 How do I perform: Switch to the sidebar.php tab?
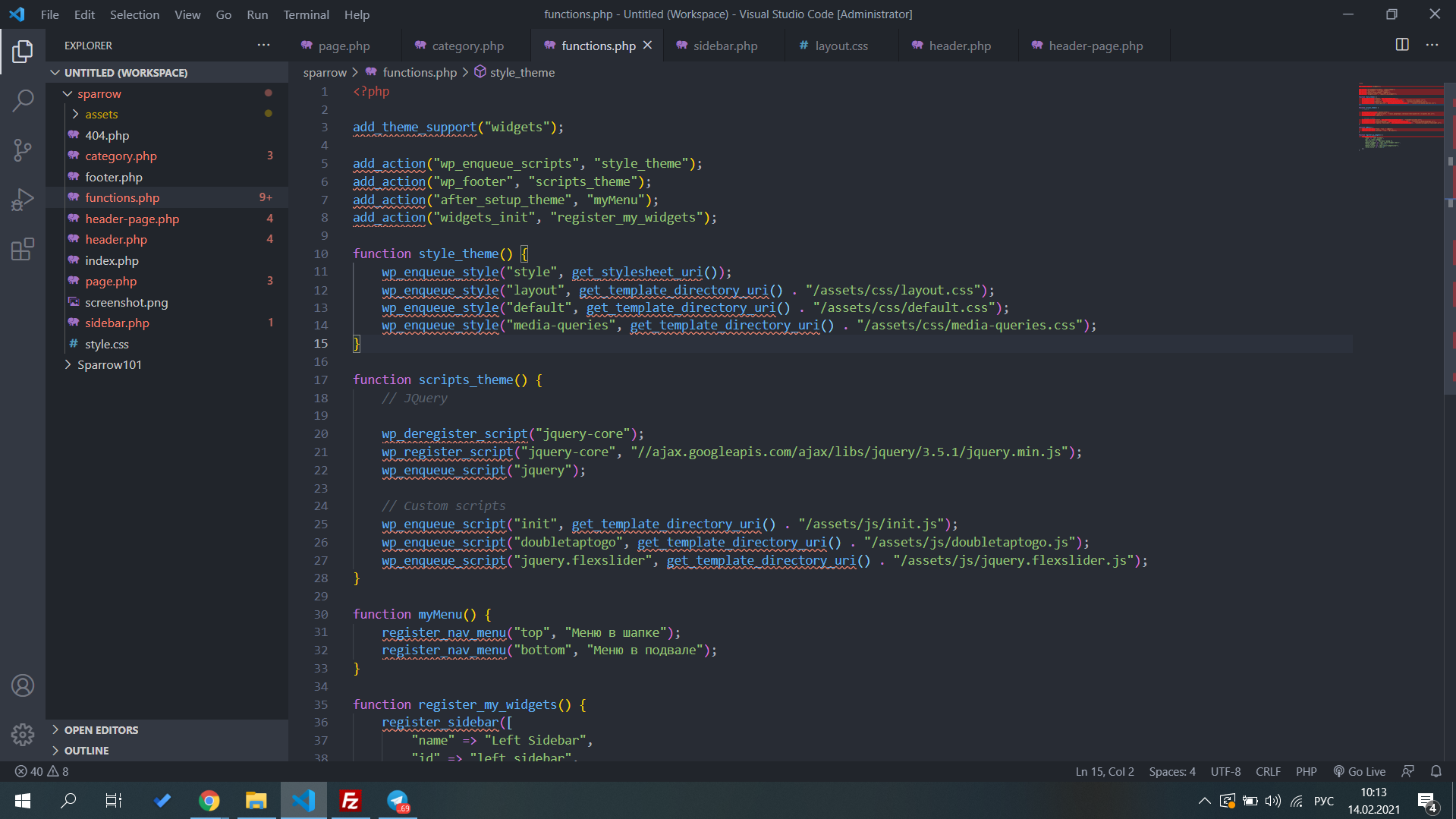725,46
